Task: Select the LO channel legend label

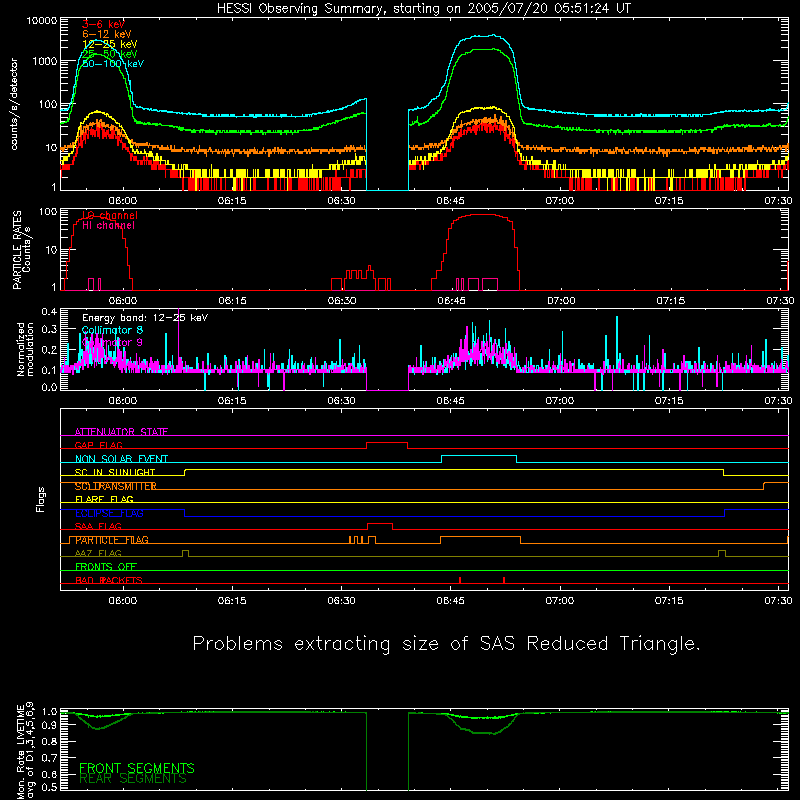Action: click(110, 215)
